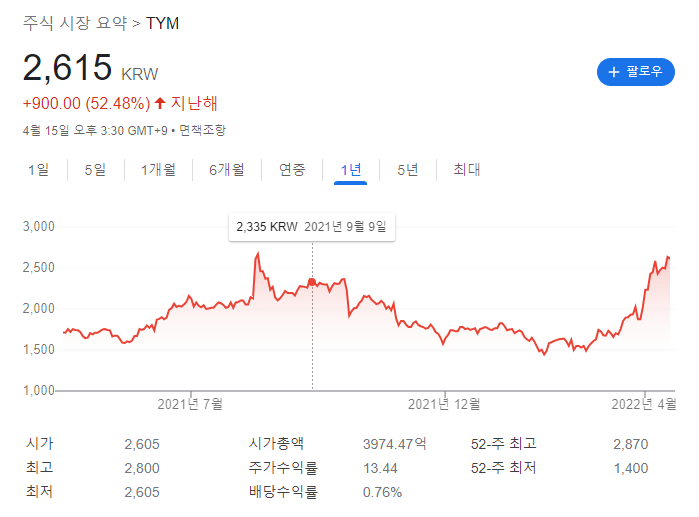Open the 면책조항 disclaimer link

pyautogui.click(x=202, y=130)
